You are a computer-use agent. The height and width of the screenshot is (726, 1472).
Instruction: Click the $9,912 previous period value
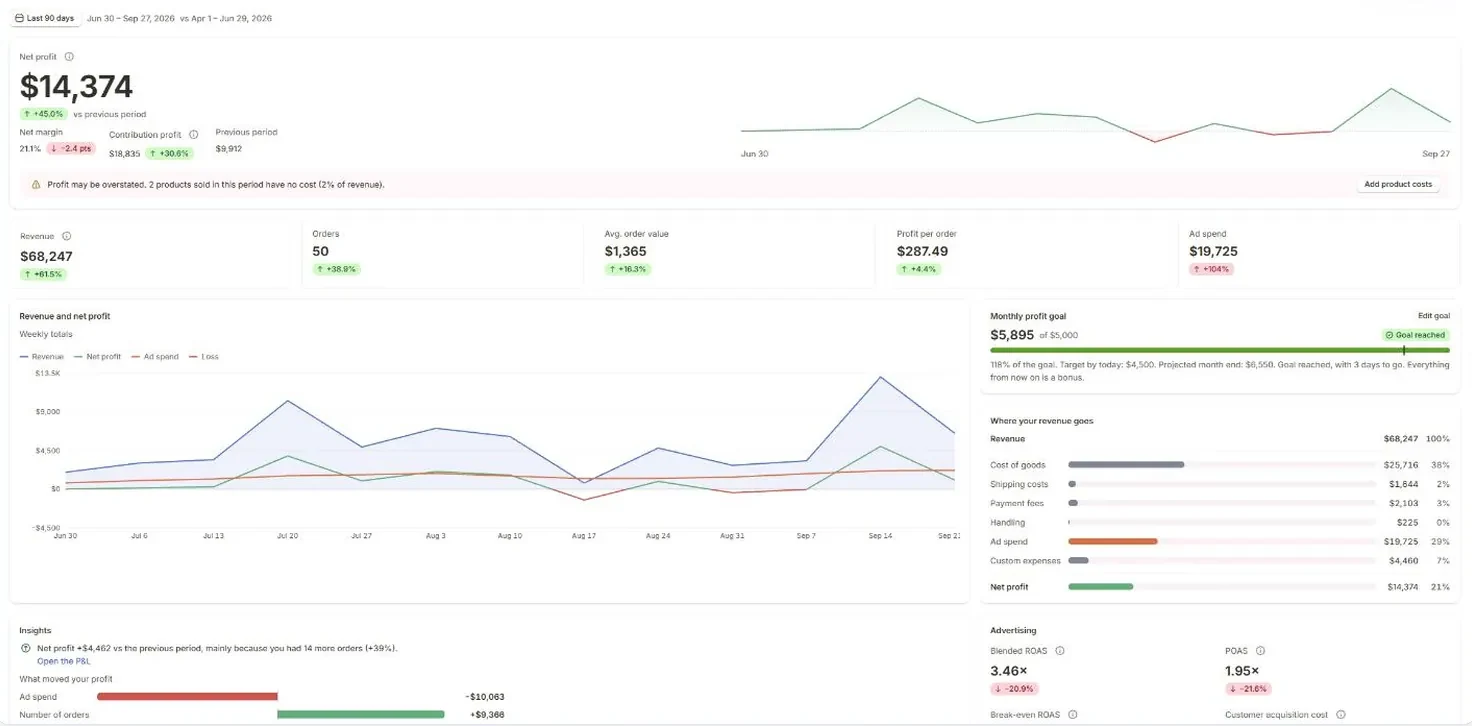coord(229,149)
